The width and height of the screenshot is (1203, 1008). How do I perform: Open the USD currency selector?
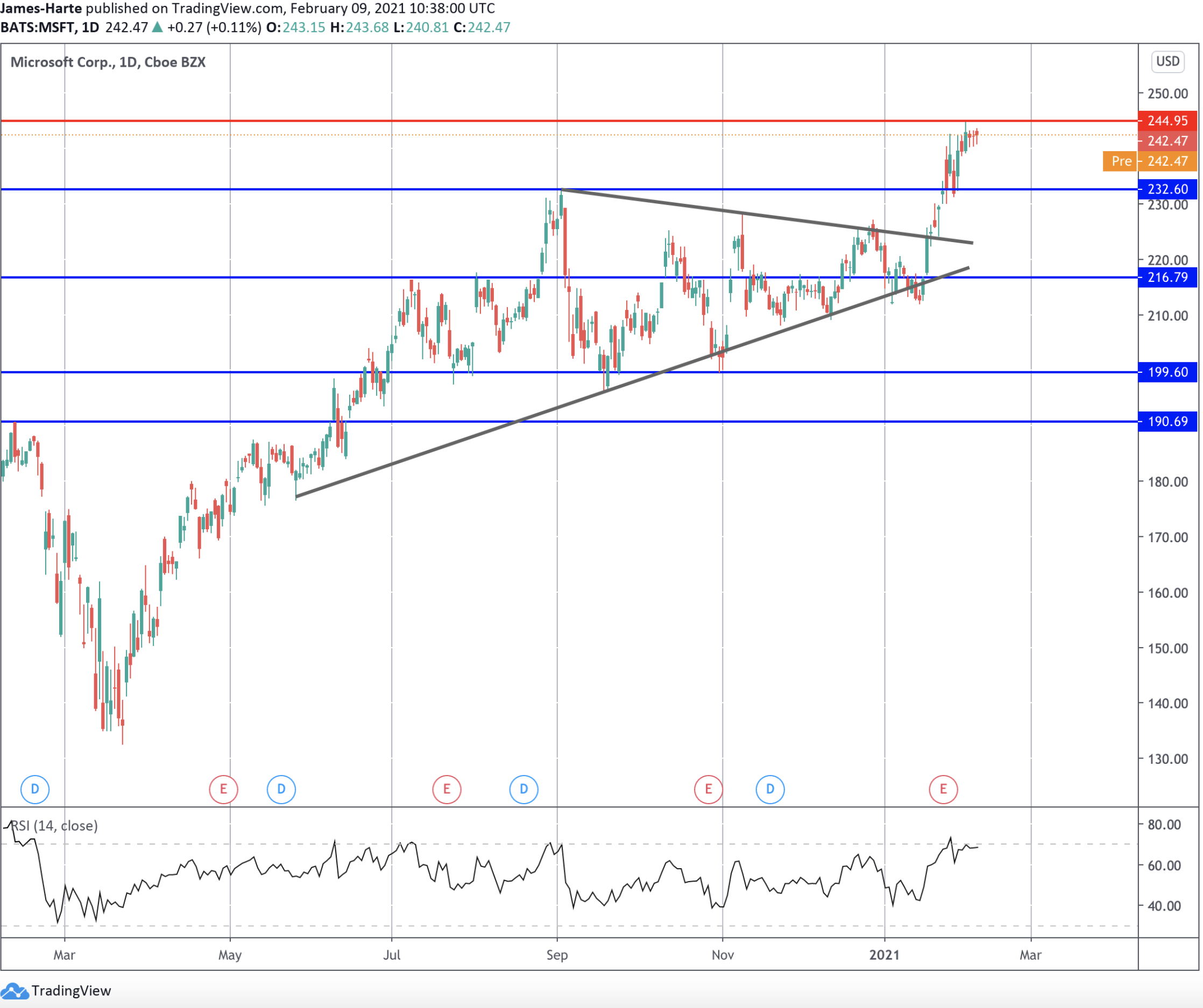(1167, 61)
